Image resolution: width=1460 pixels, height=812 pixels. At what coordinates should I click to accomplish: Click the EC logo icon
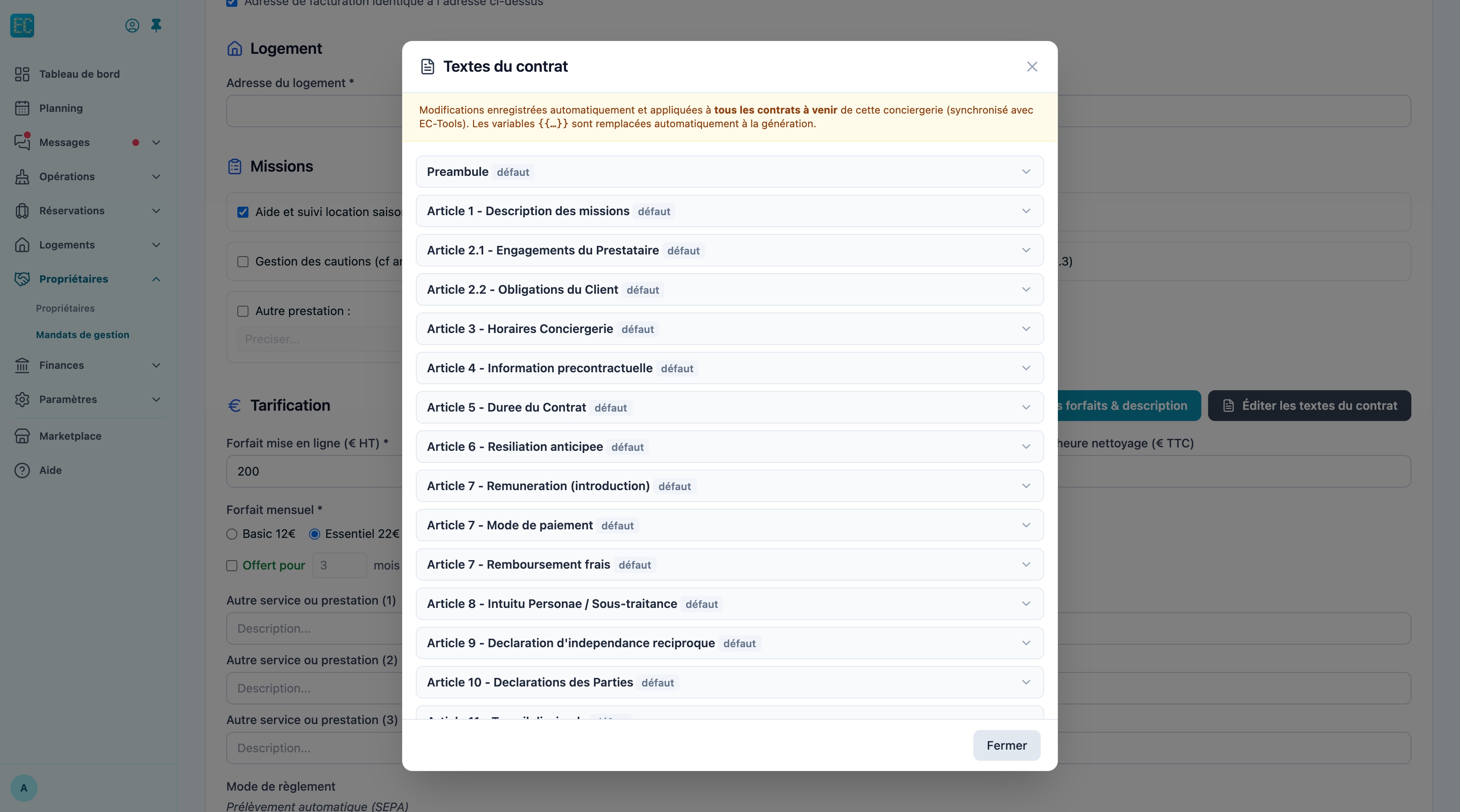point(22,26)
